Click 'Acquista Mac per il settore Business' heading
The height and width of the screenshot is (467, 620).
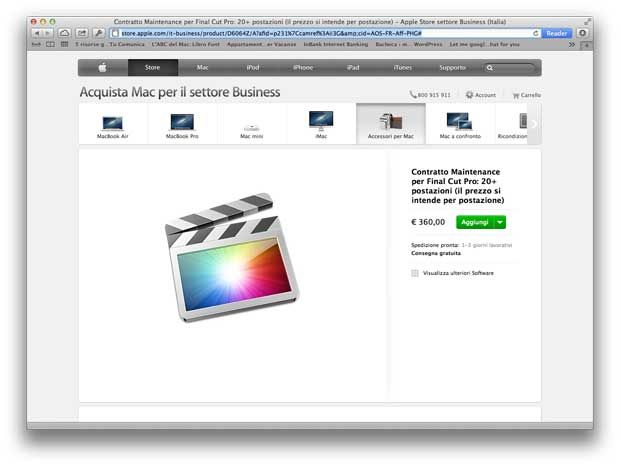coord(180,92)
